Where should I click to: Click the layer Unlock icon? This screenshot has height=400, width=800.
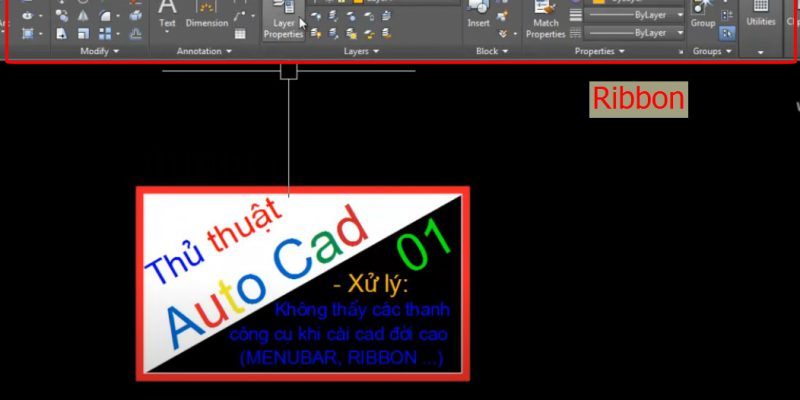(x=369, y=34)
